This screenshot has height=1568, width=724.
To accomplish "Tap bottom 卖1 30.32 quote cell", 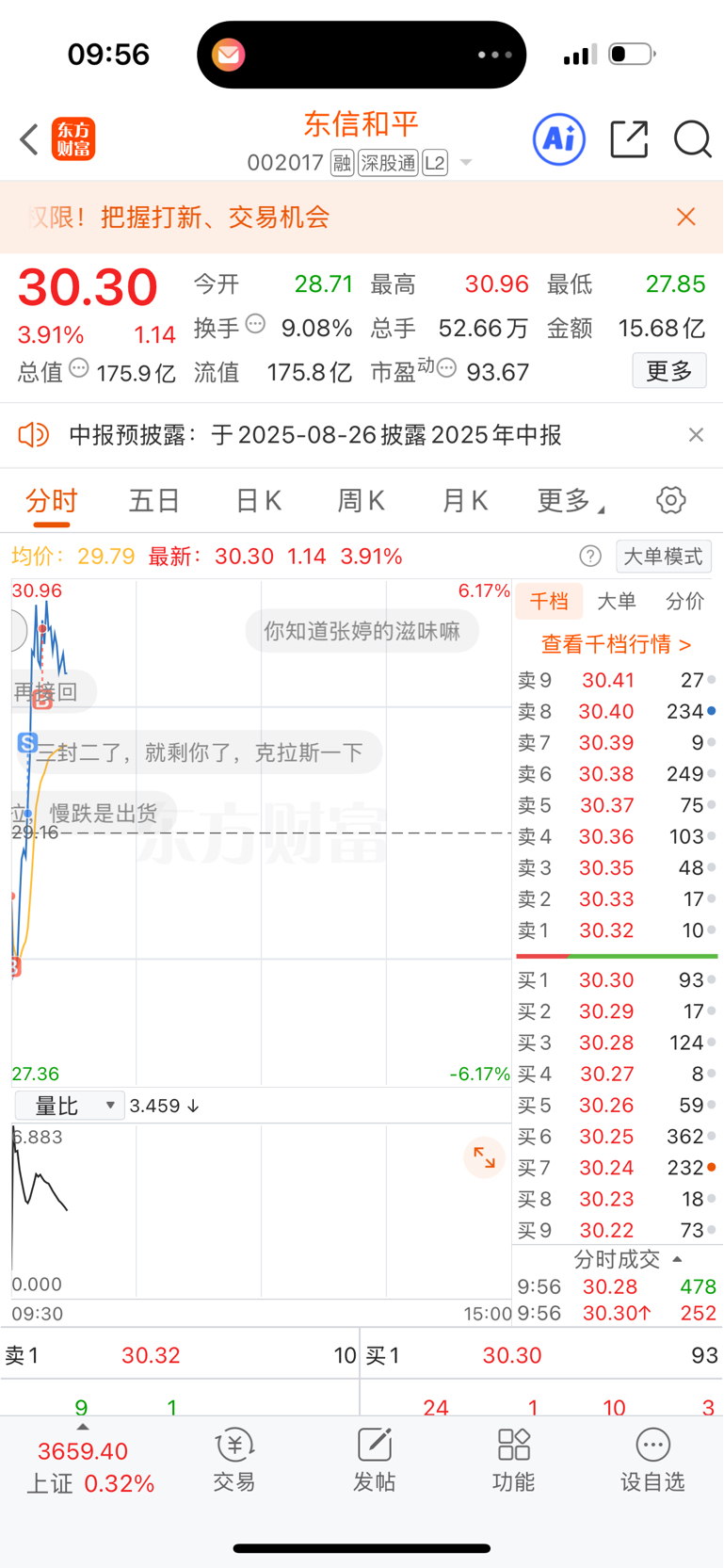I will tap(180, 1355).
